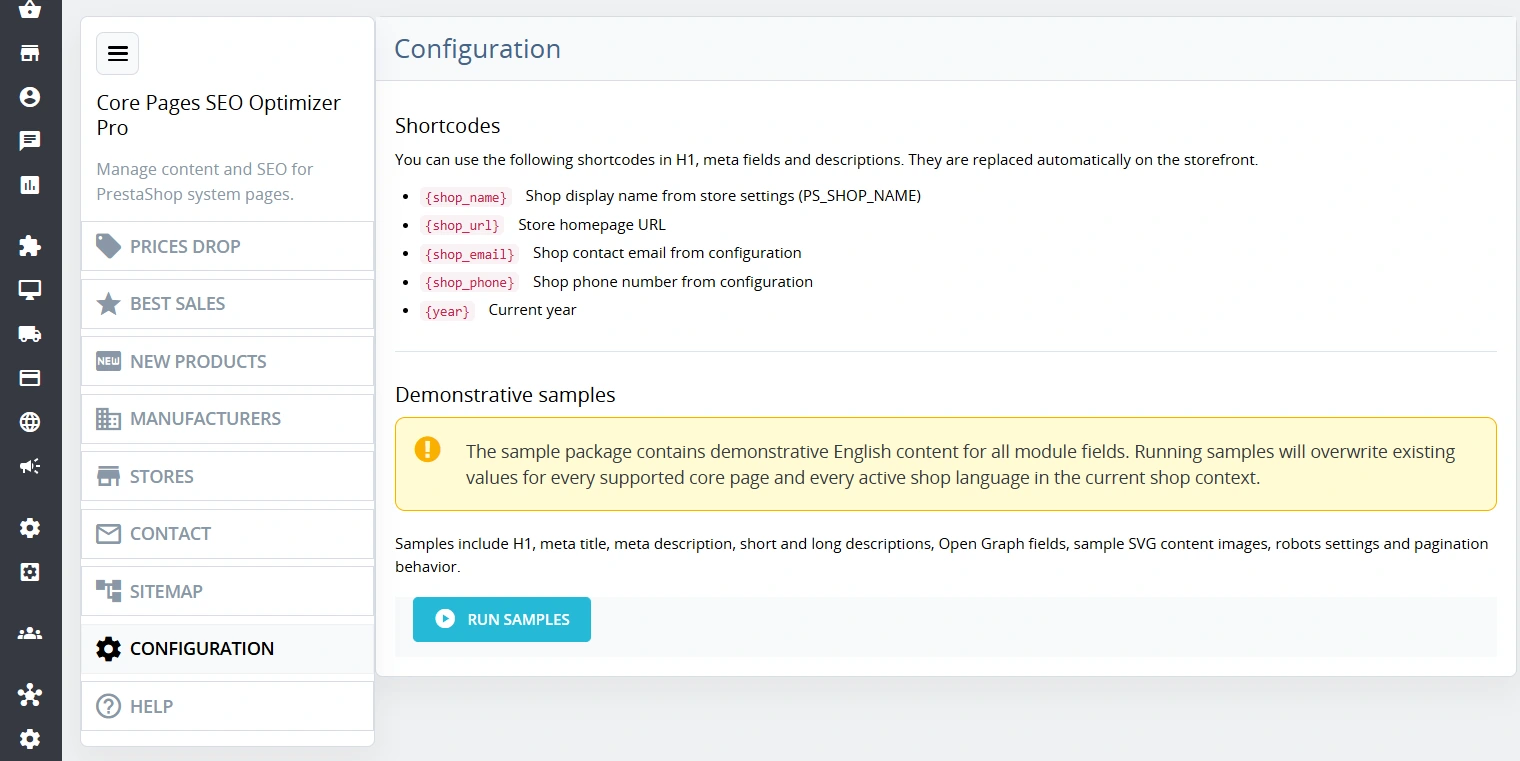Click the {shop_phone} shortcode

(x=469, y=283)
